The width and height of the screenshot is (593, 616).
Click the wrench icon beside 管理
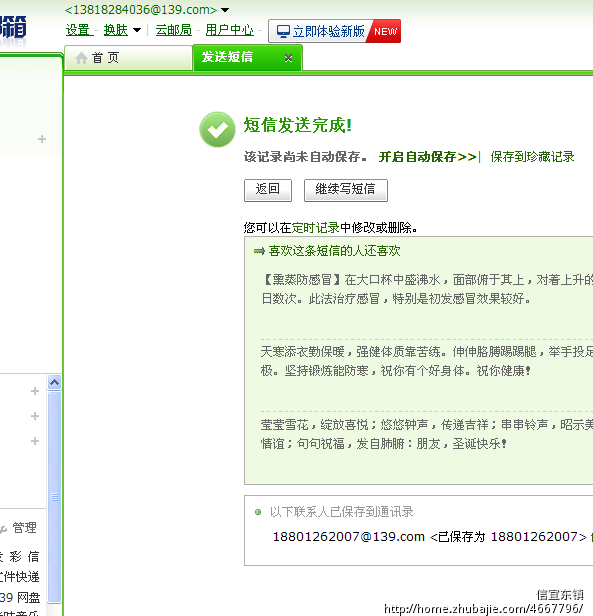pos(3,529)
